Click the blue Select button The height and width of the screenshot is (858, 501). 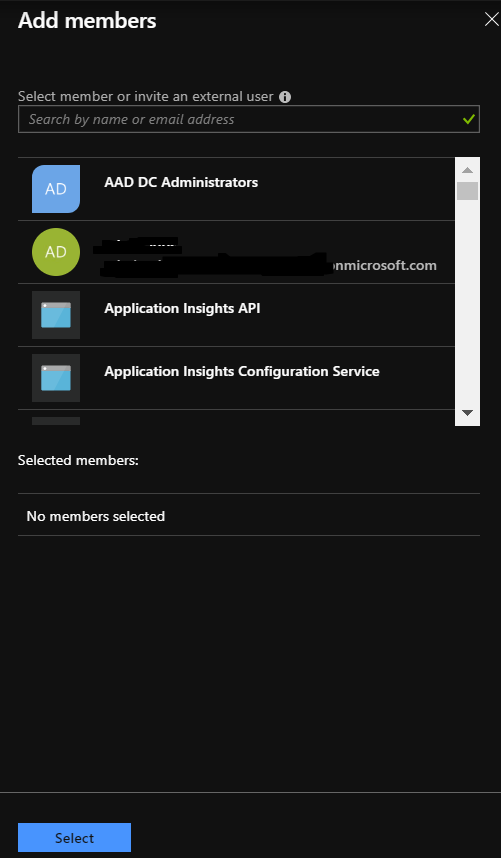pos(74,837)
